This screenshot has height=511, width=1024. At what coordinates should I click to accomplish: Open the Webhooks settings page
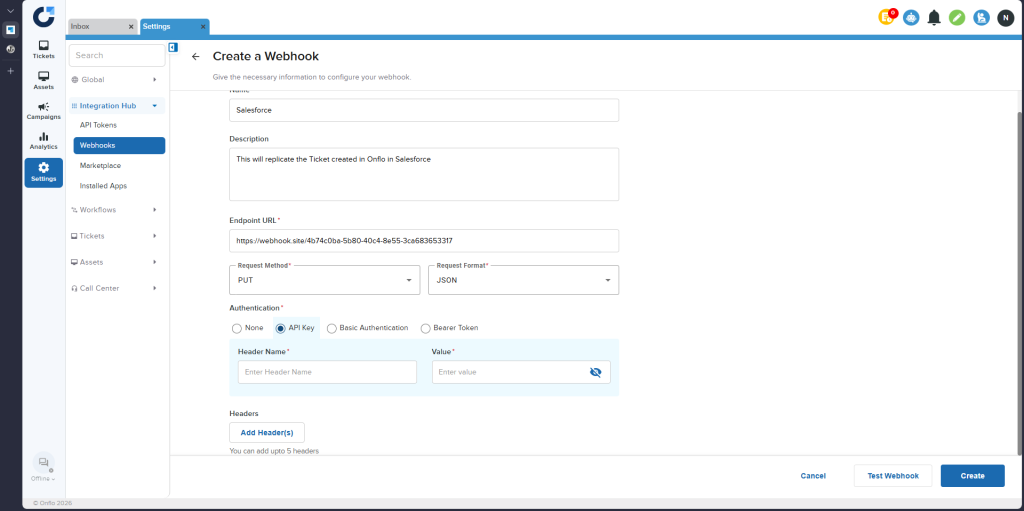(119, 146)
